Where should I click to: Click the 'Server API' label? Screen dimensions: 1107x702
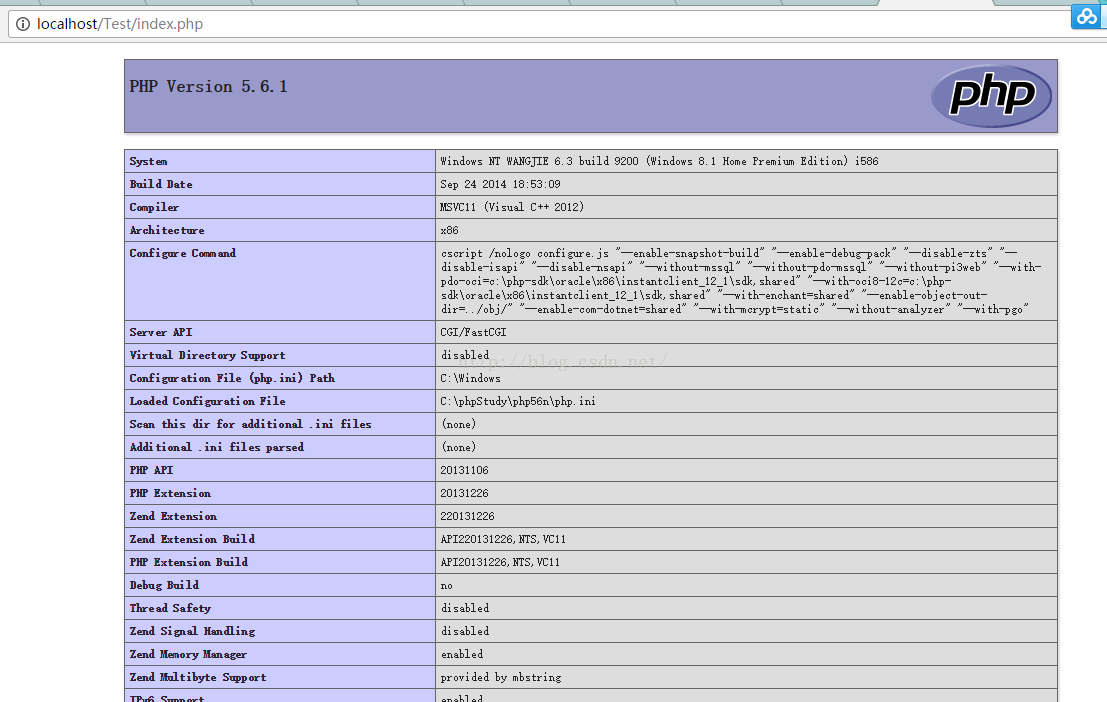pyautogui.click(x=160, y=333)
